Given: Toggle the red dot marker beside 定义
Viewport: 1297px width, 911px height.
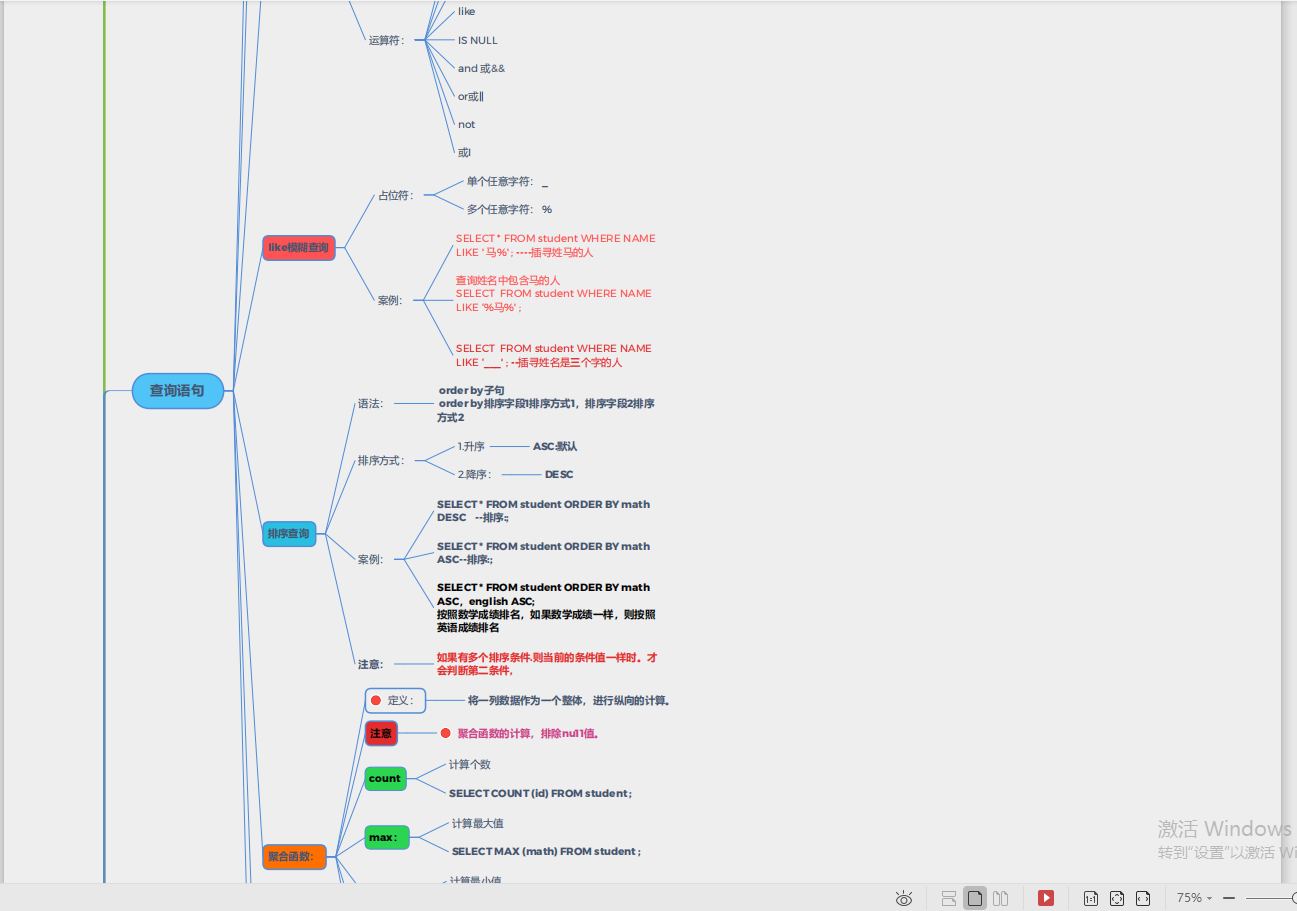Looking at the screenshot, I should [x=378, y=700].
